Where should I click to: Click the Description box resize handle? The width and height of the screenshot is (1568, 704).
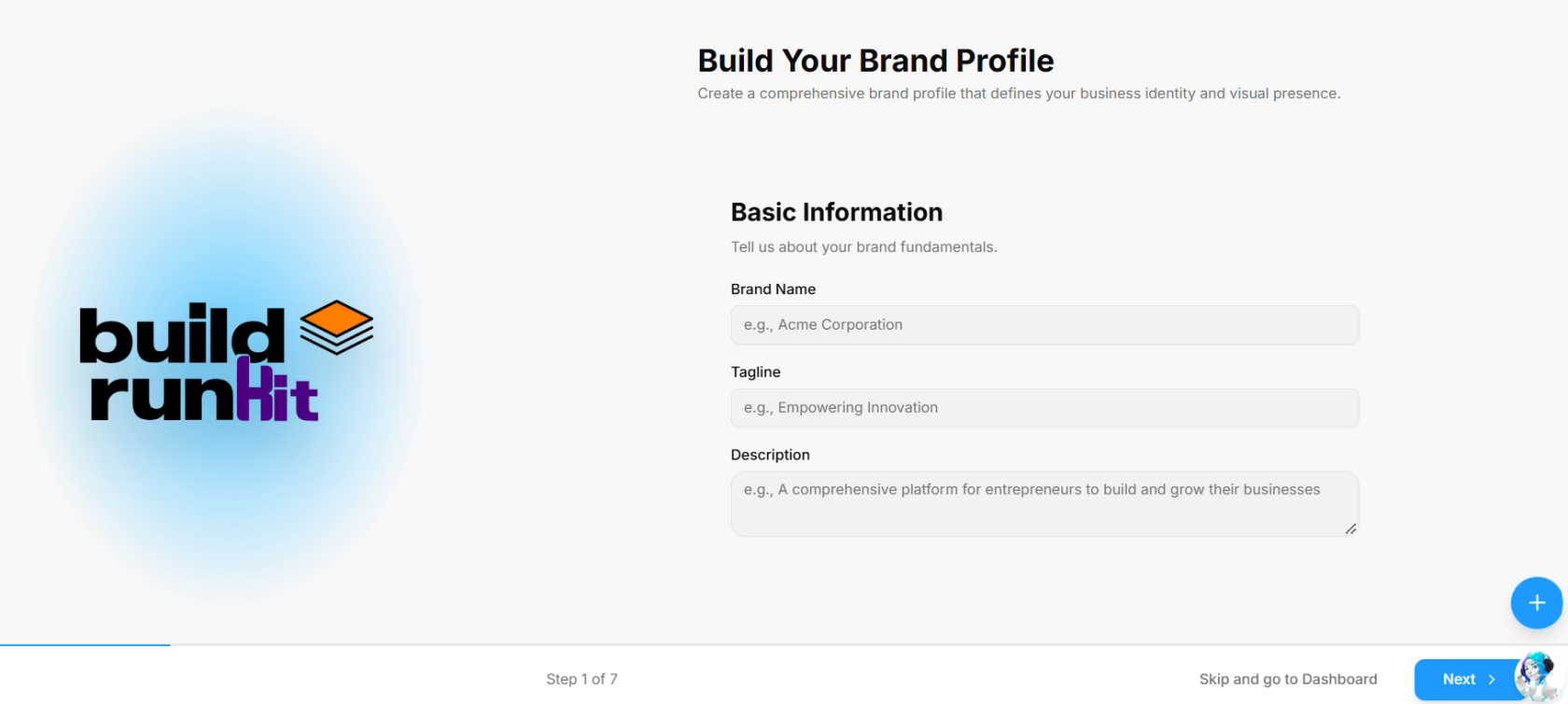pos(1350,528)
